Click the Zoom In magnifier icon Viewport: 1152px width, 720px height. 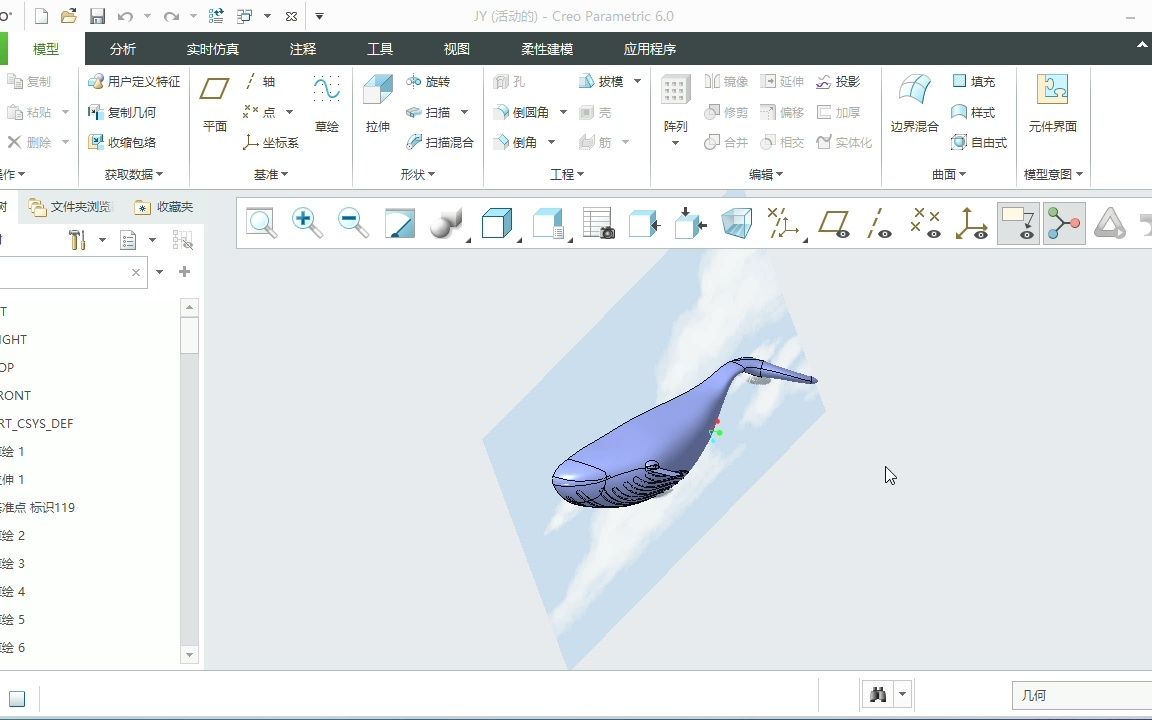click(307, 222)
